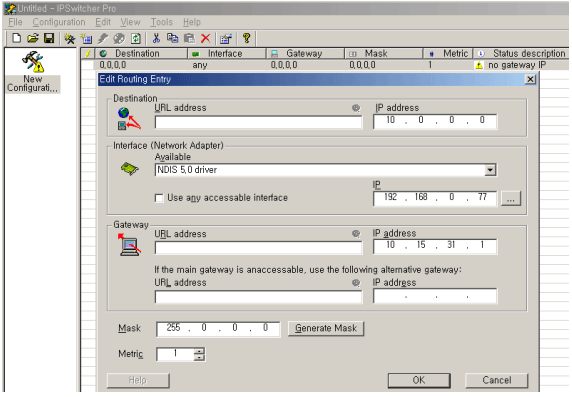Image resolution: width=572 pixels, height=397 pixels.
Task: Enable Use any accessable interface checkbox
Action: point(159,198)
